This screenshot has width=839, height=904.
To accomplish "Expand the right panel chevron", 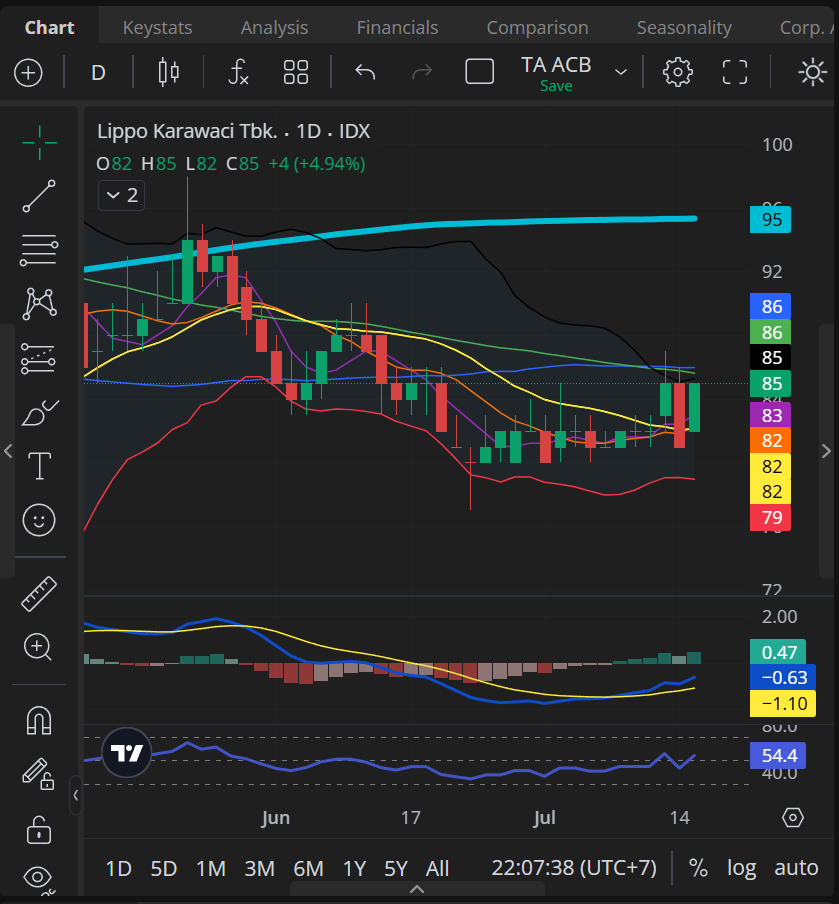I will [x=826, y=451].
